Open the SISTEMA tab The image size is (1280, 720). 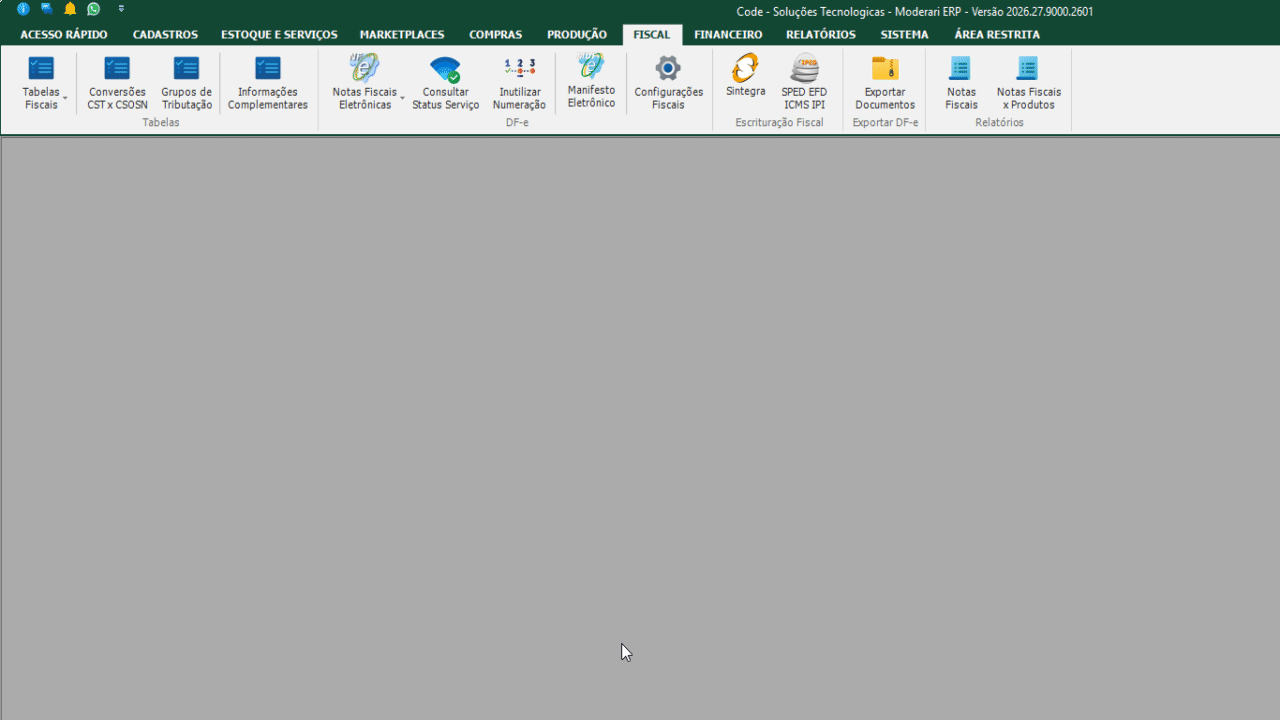pos(904,35)
